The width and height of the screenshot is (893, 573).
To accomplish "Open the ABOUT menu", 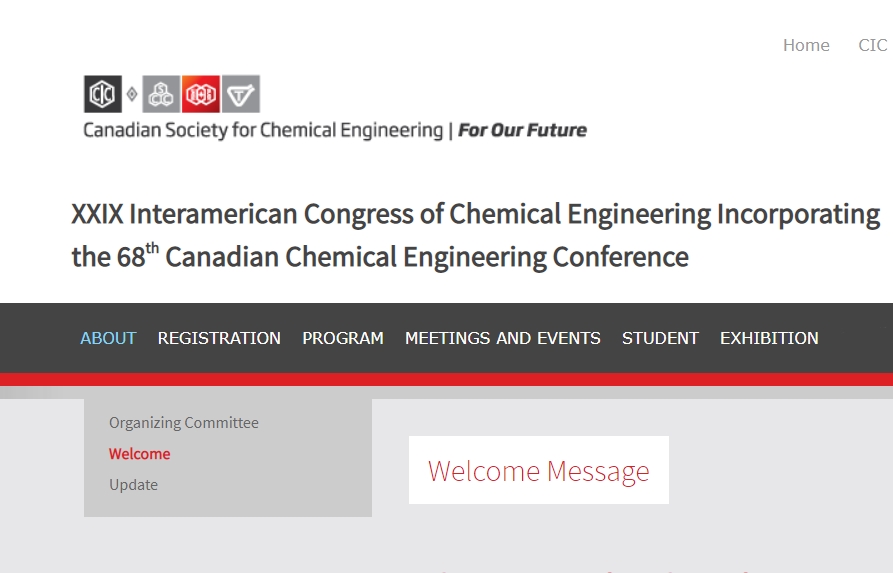I will [x=108, y=338].
